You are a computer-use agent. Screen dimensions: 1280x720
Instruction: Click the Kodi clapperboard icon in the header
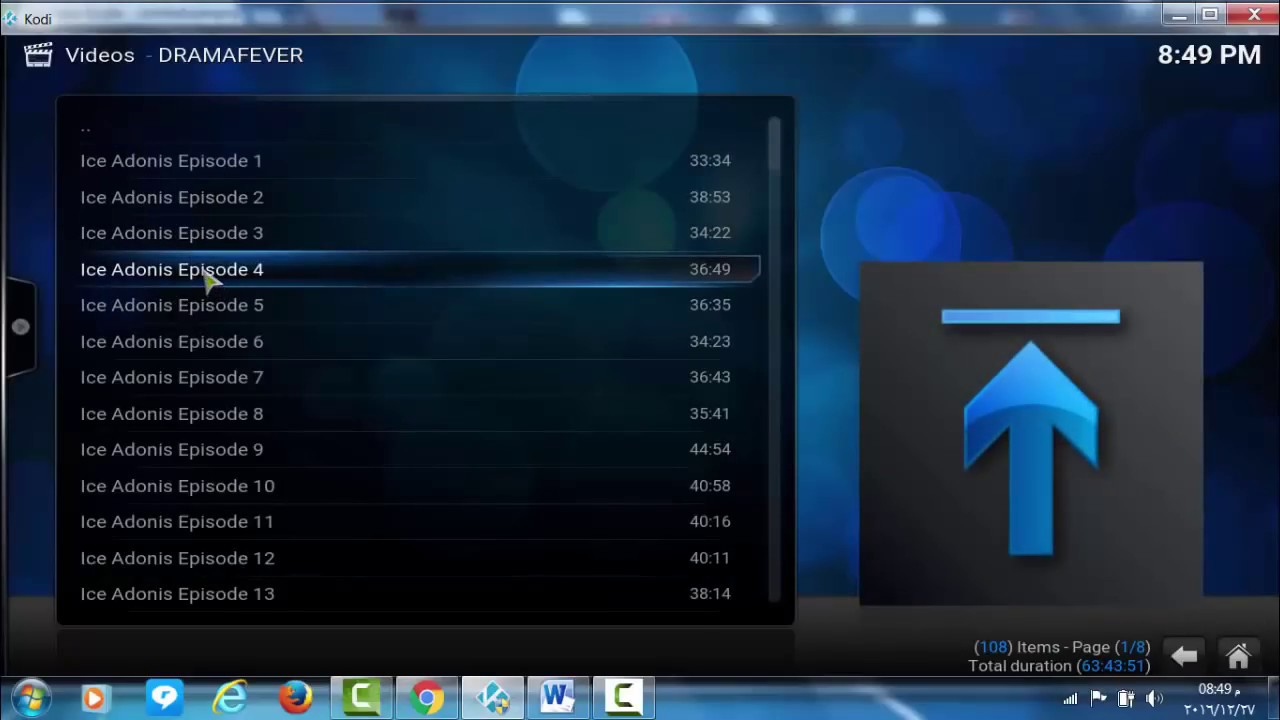[38, 55]
